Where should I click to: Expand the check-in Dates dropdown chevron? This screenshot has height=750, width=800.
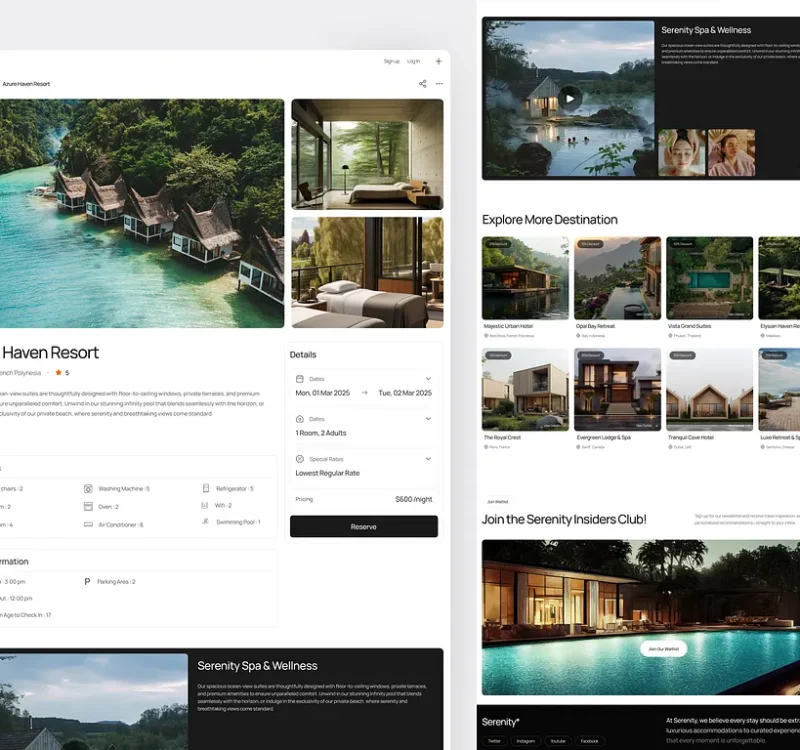click(x=428, y=379)
